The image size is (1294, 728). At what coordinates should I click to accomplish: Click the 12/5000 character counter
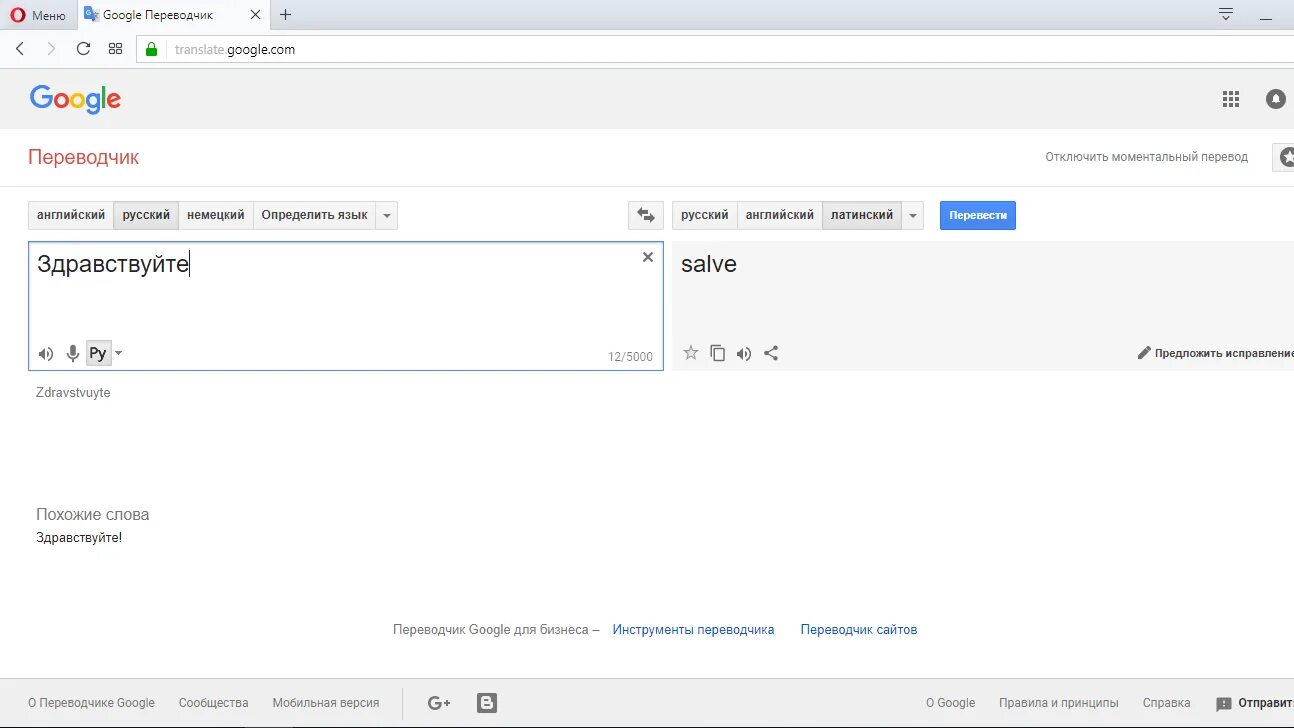click(630, 357)
